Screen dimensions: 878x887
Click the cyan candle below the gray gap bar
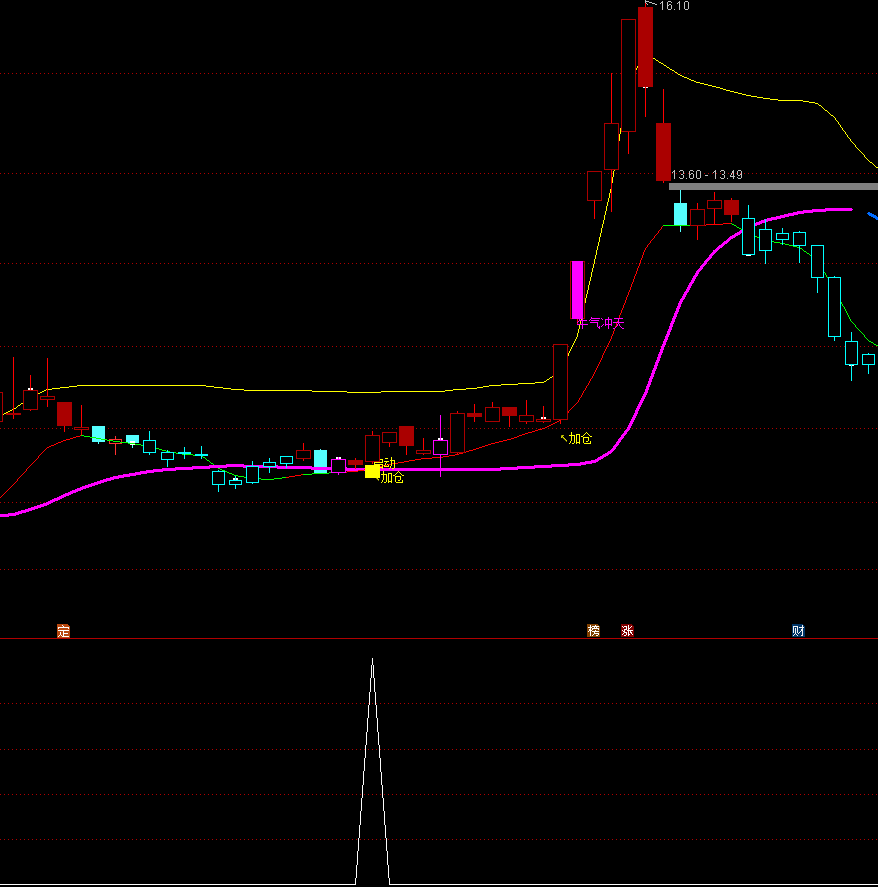[680, 214]
